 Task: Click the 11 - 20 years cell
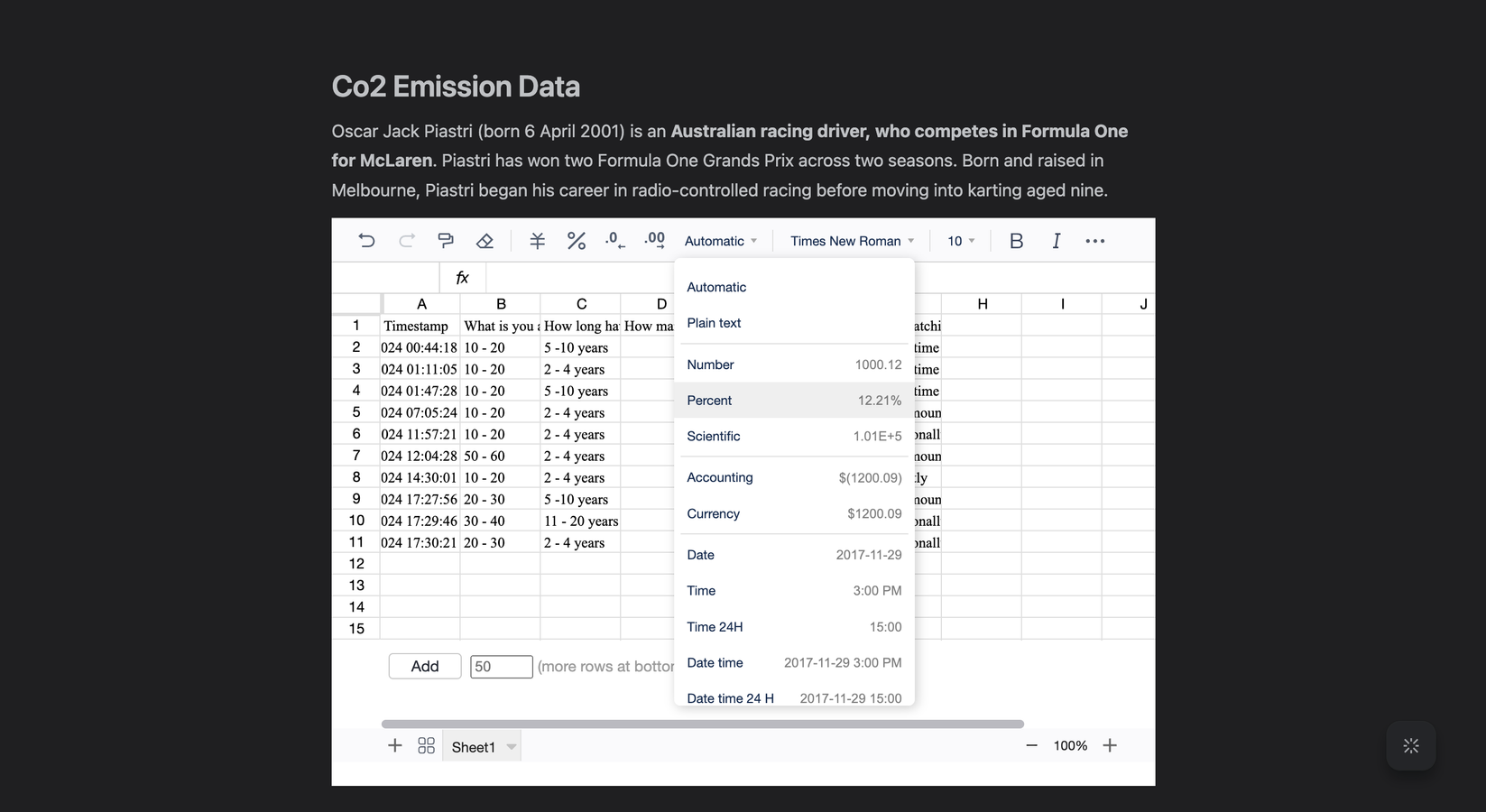tap(581, 521)
